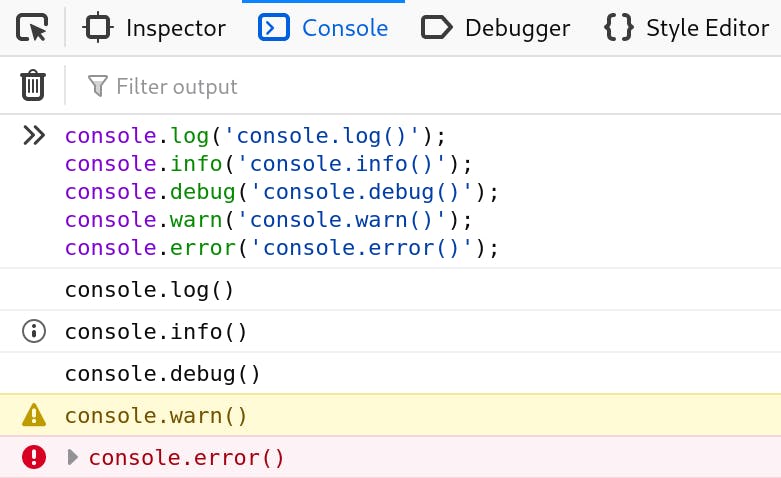This screenshot has width=781, height=478.
Task: Click the info icon beside console.info()
Action: point(34,331)
